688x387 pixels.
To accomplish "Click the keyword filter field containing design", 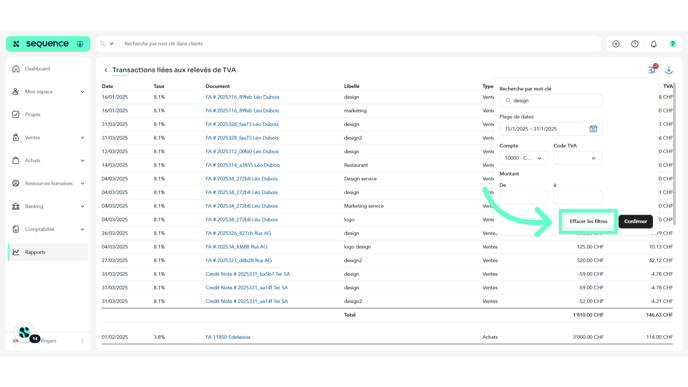I will pyautogui.click(x=551, y=101).
